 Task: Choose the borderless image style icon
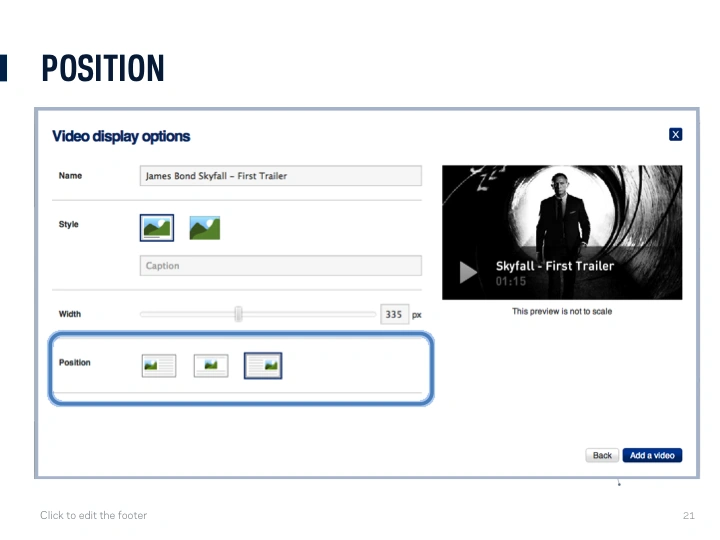[x=204, y=228]
